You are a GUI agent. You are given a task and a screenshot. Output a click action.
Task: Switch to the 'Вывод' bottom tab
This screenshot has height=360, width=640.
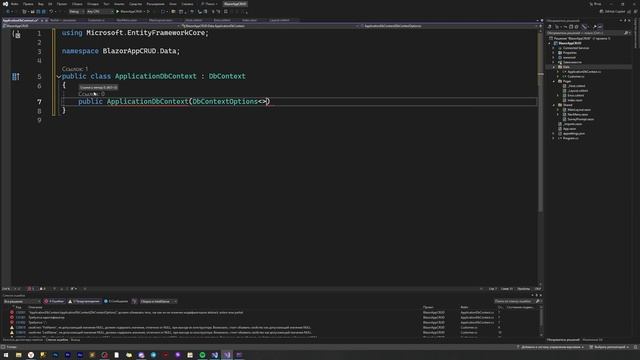coord(76,340)
